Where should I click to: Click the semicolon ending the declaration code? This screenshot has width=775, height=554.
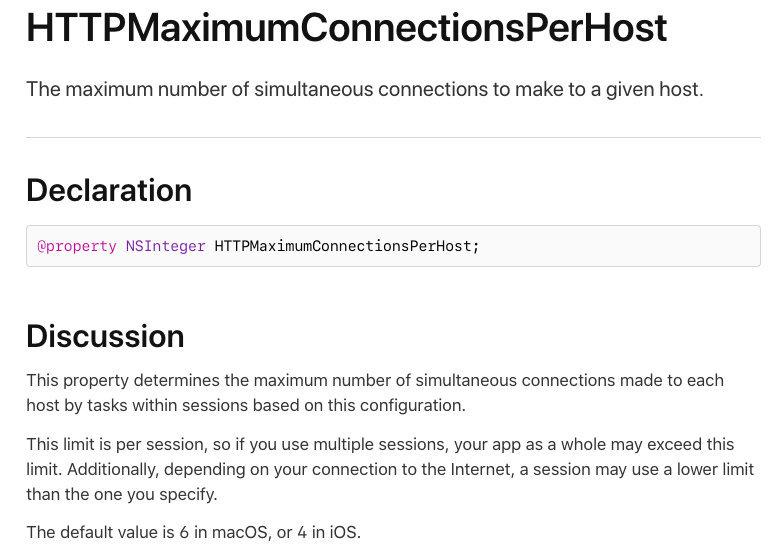coord(476,247)
